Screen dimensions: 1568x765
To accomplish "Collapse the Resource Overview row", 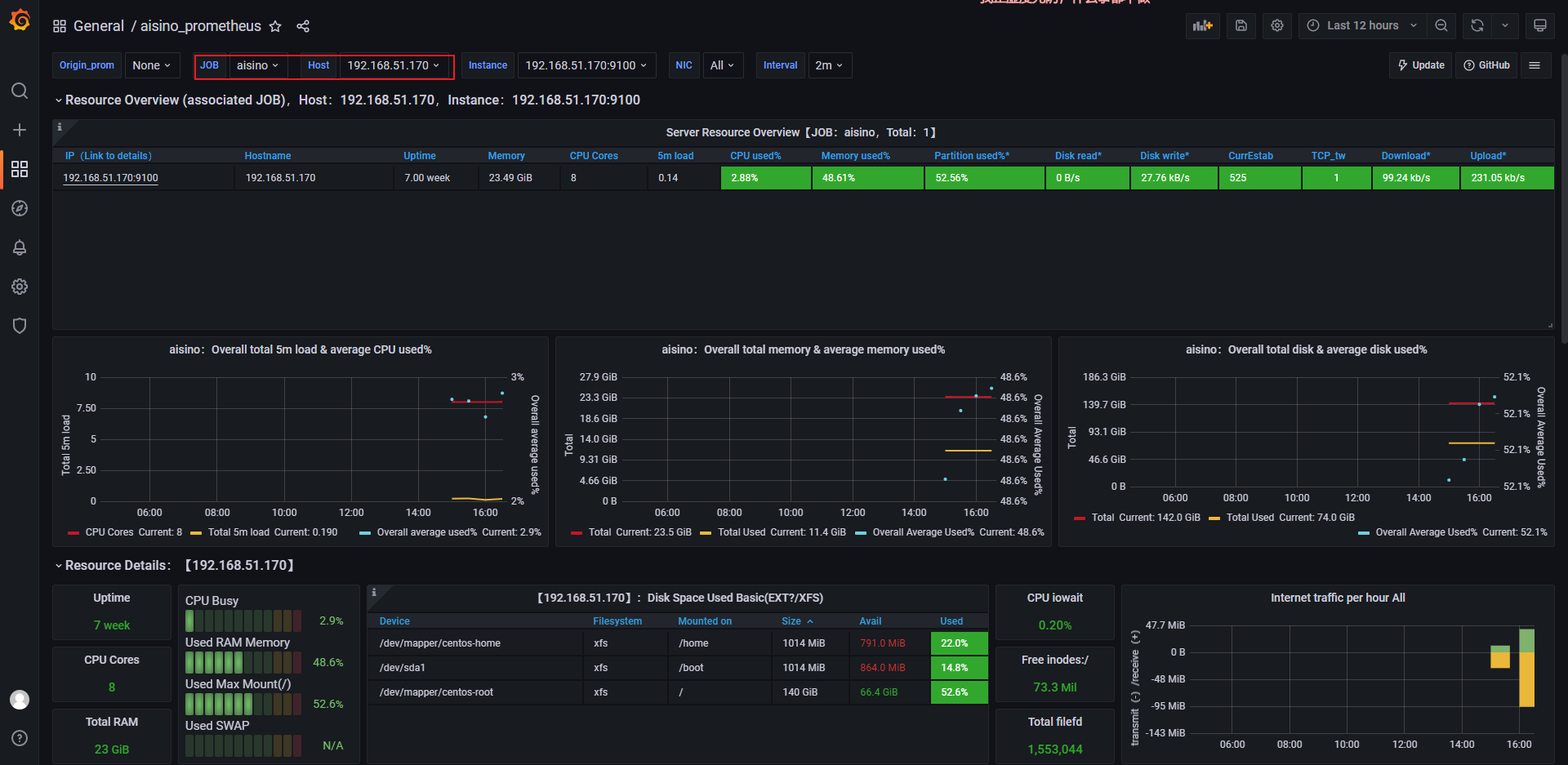I will click(x=347, y=100).
